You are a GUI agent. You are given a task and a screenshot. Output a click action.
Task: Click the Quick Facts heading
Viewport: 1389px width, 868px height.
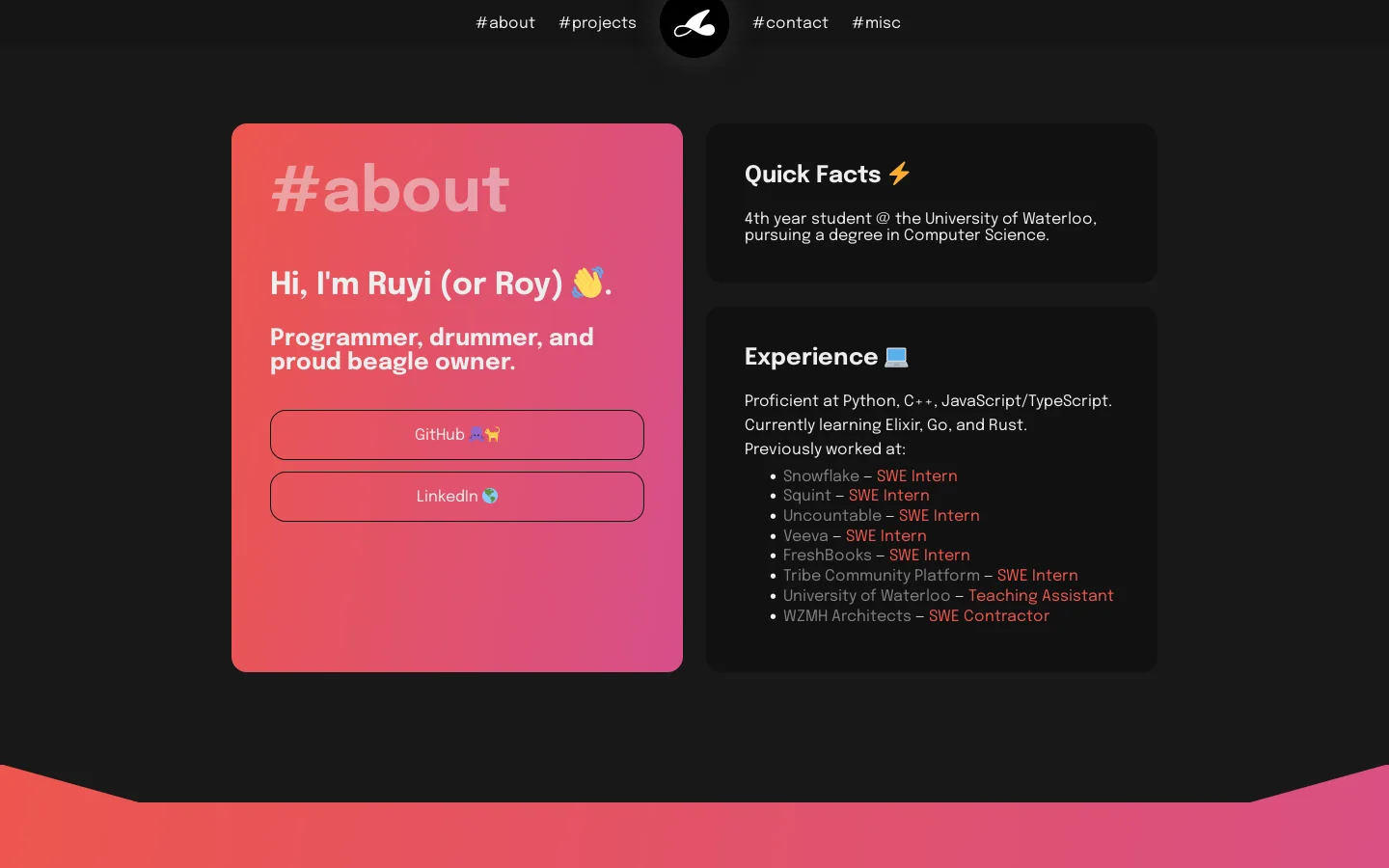point(828,174)
